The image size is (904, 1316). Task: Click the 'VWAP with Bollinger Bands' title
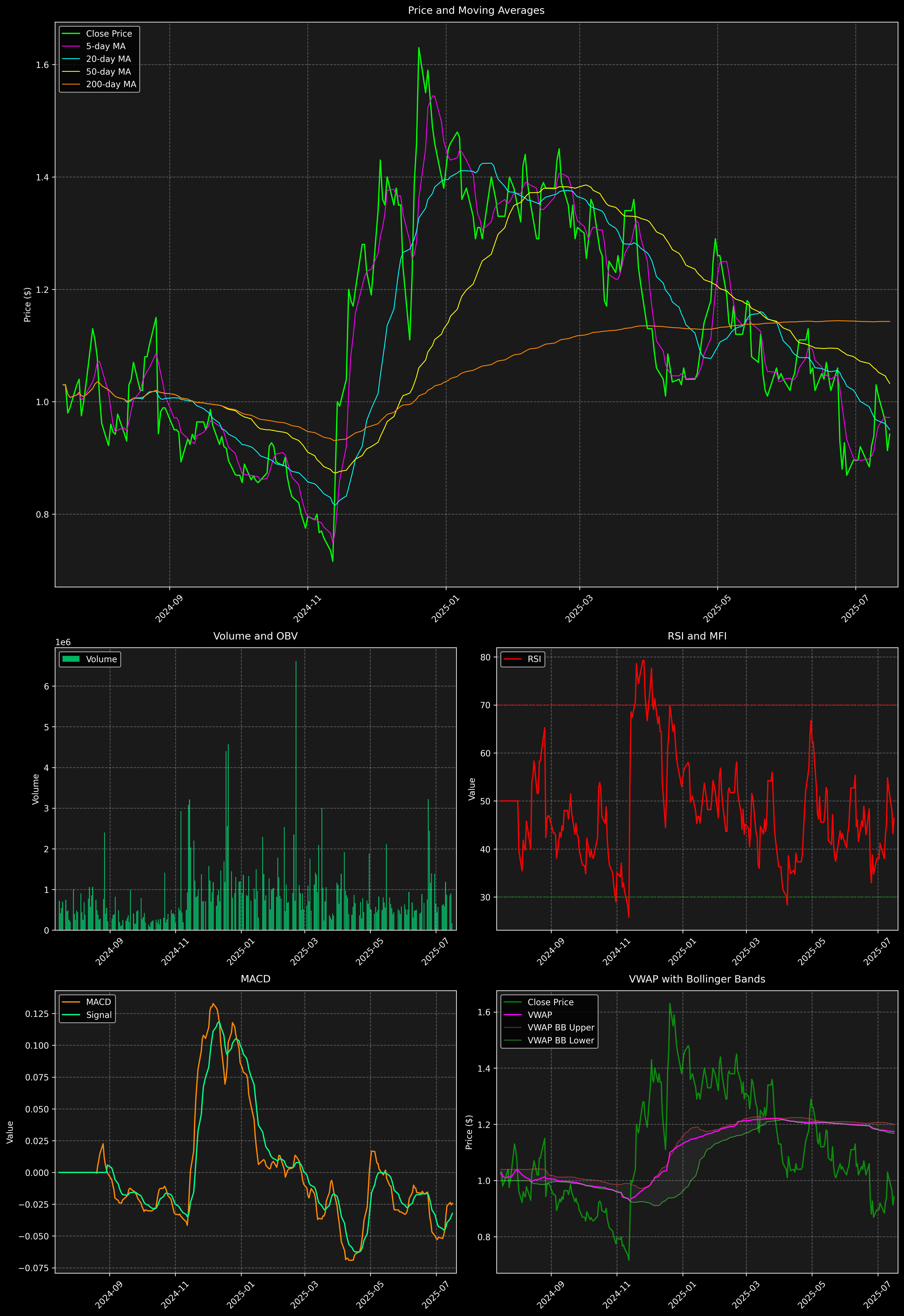(x=697, y=979)
